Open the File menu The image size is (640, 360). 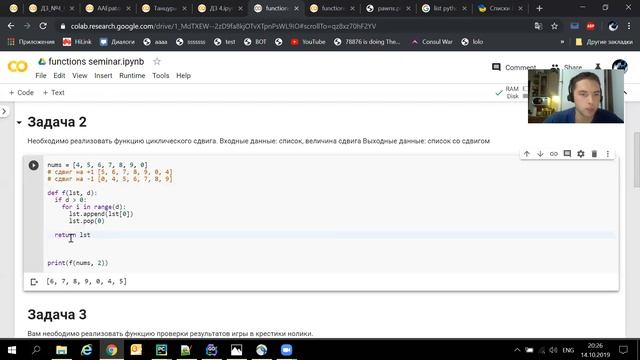click(41, 76)
